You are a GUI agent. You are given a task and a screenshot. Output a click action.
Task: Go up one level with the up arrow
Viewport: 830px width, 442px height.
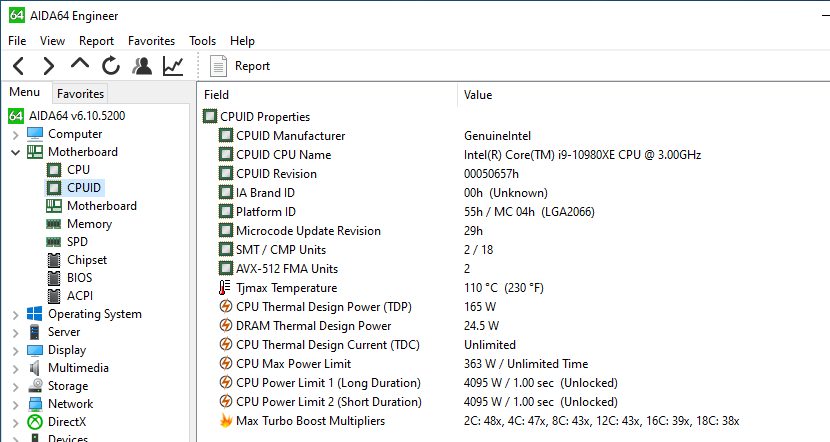pyautogui.click(x=80, y=64)
